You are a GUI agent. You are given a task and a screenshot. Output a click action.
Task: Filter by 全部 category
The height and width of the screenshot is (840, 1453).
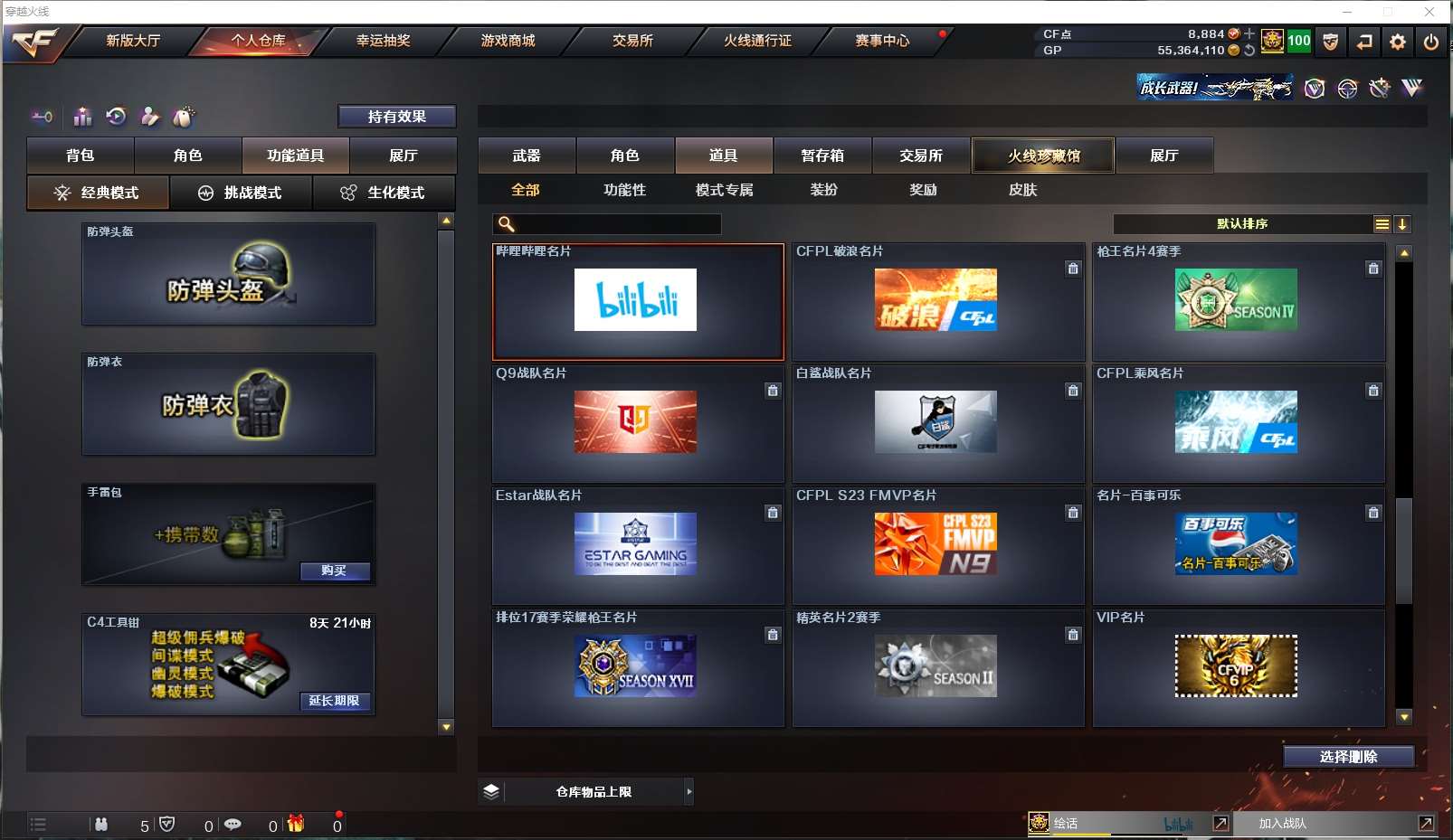pos(526,190)
